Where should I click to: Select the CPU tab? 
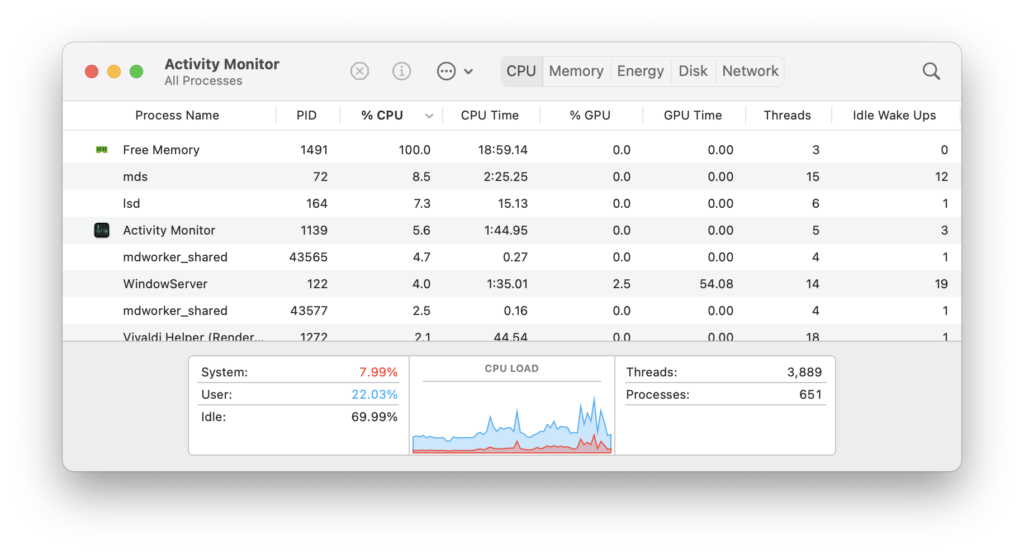(x=521, y=71)
